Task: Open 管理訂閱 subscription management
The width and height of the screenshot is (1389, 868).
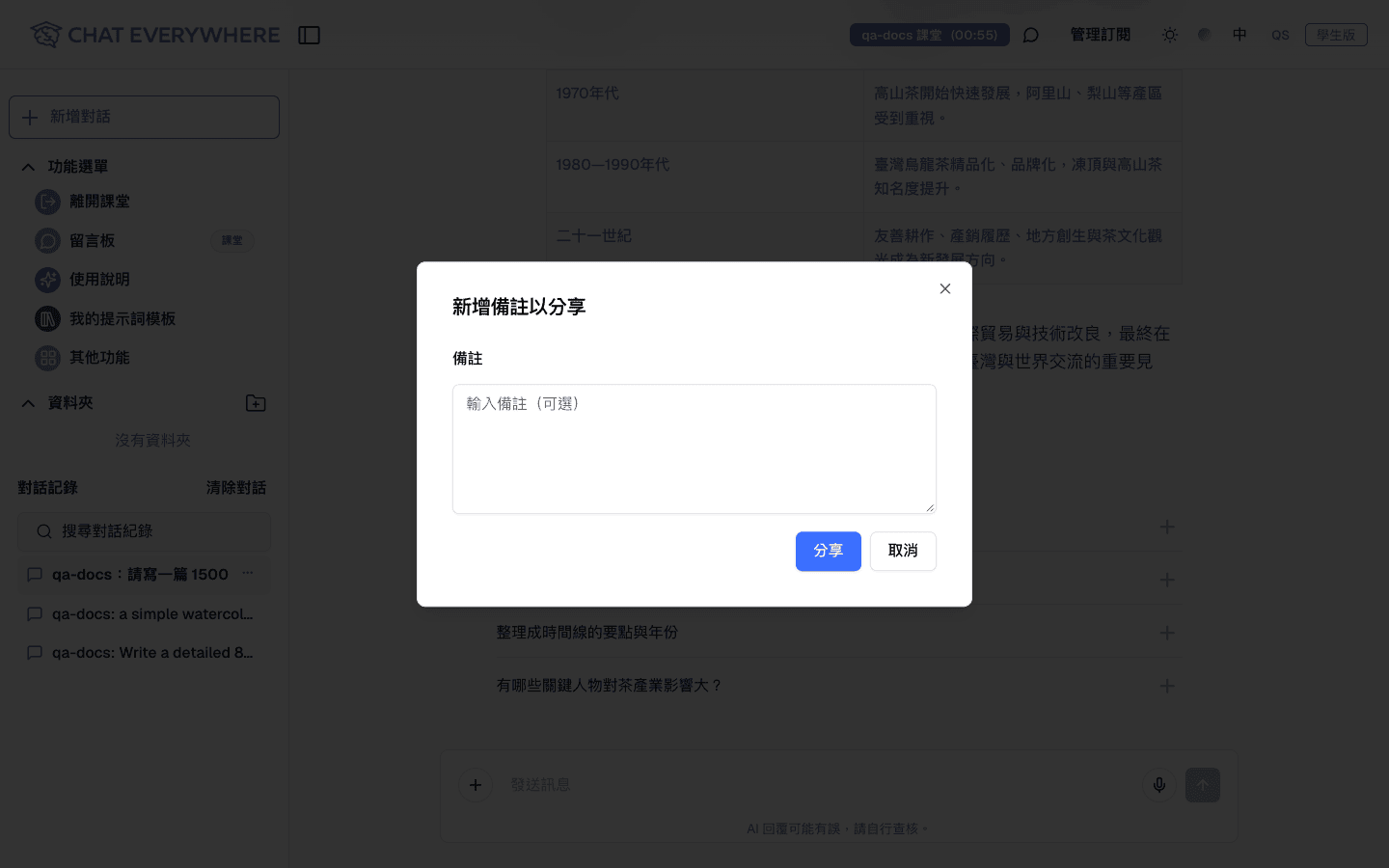Action: point(1101,35)
